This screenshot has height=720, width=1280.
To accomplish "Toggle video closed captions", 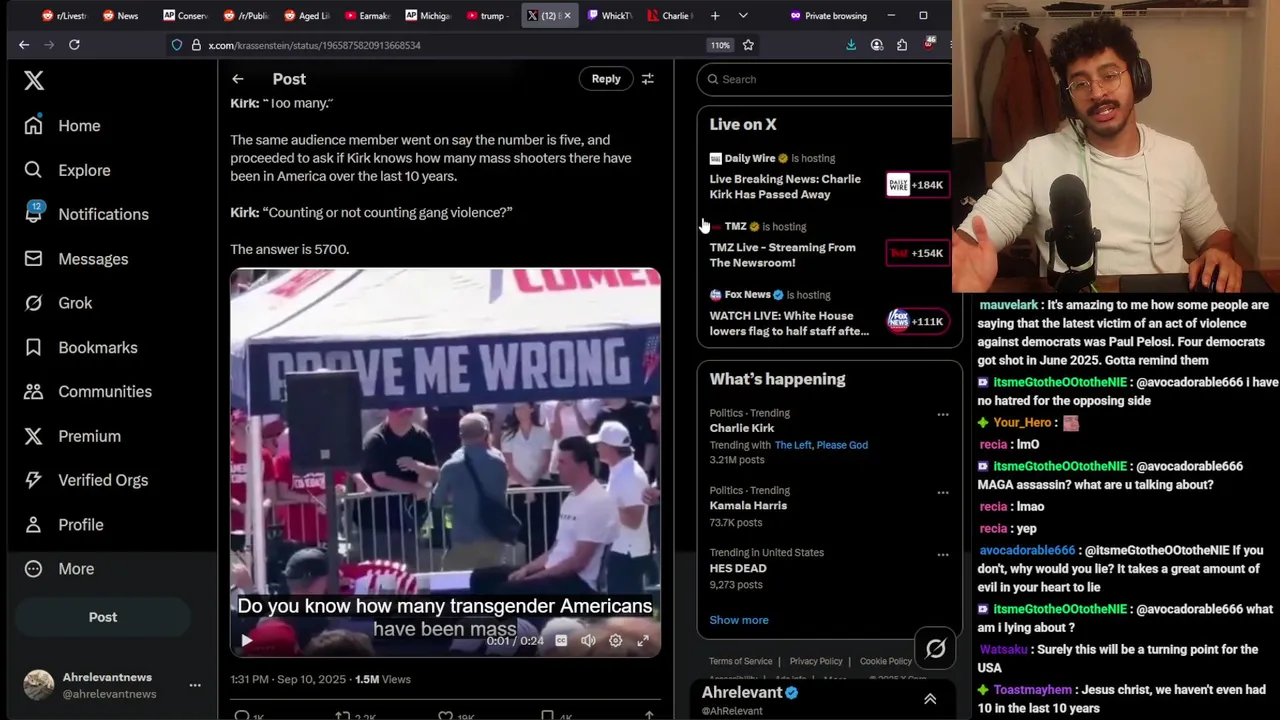I will (x=561, y=640).
